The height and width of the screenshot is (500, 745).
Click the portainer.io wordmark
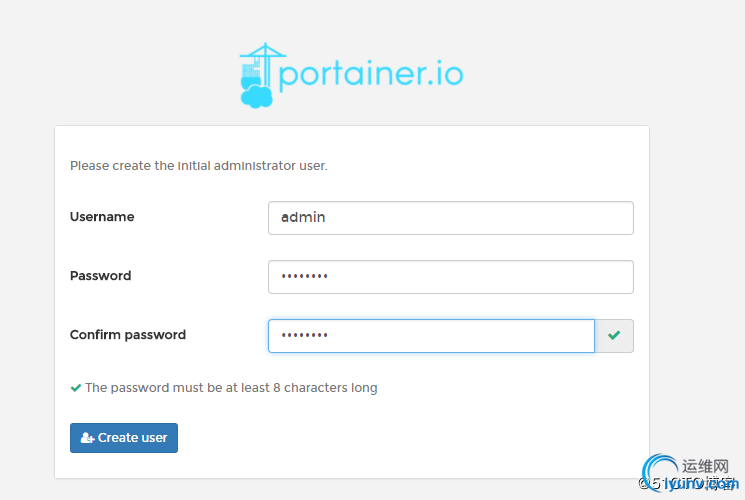[371, 74]
